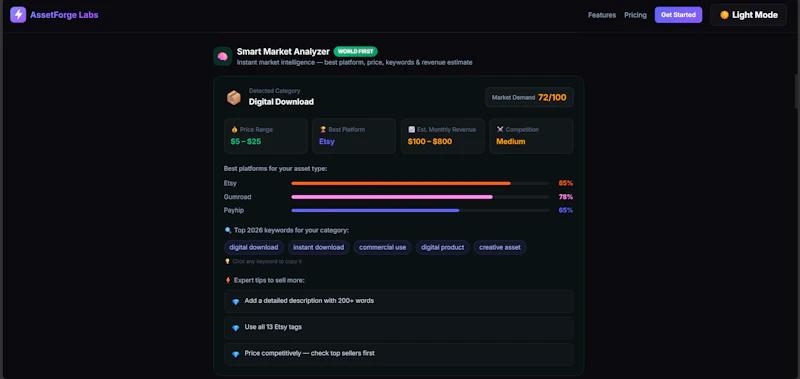Viewport: 800px width, 379px height.
Task: Click the brain icon beside Smart Market Analyzer
Action: [222, 56]
